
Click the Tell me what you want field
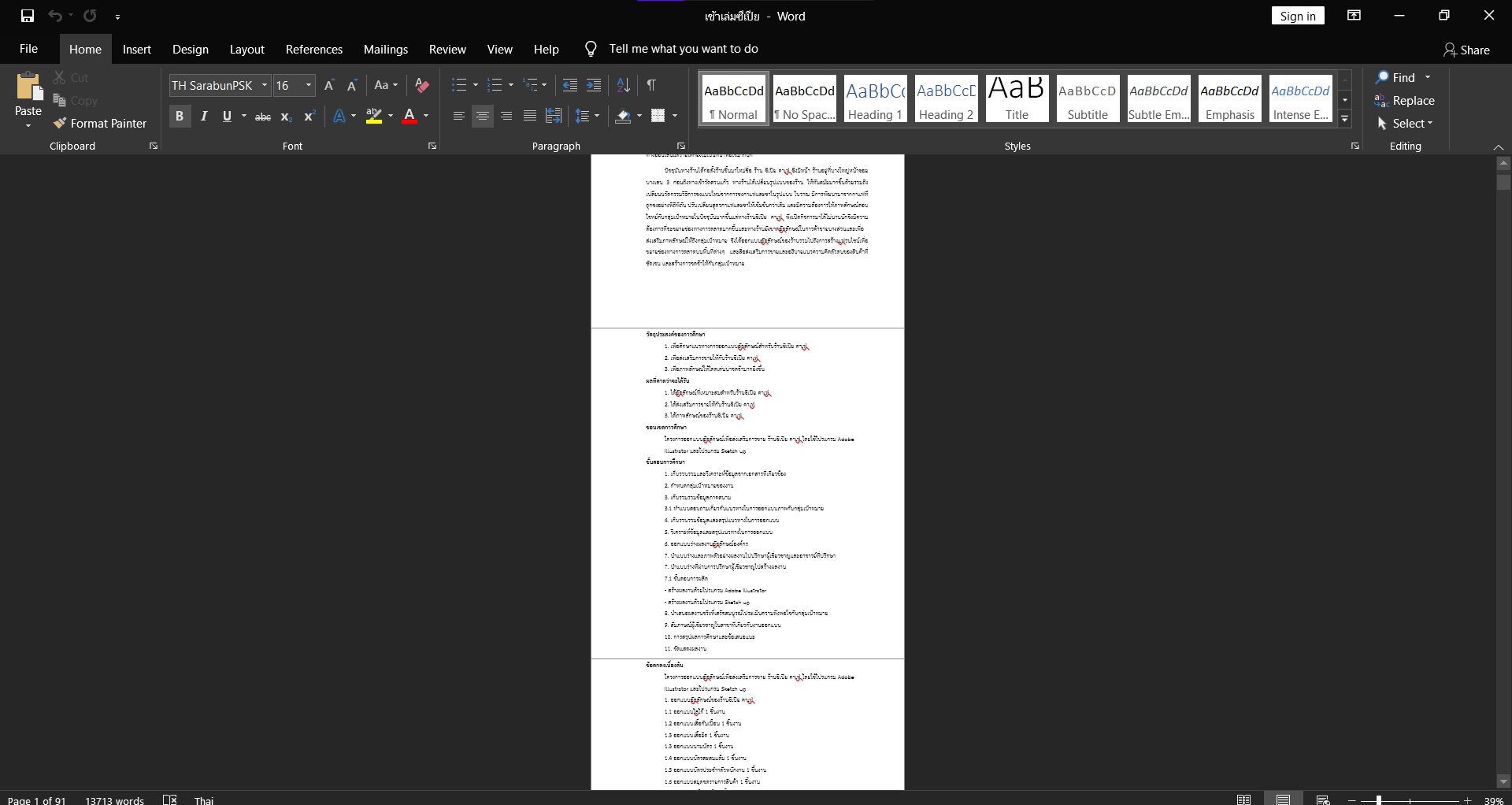coord(683,49)
